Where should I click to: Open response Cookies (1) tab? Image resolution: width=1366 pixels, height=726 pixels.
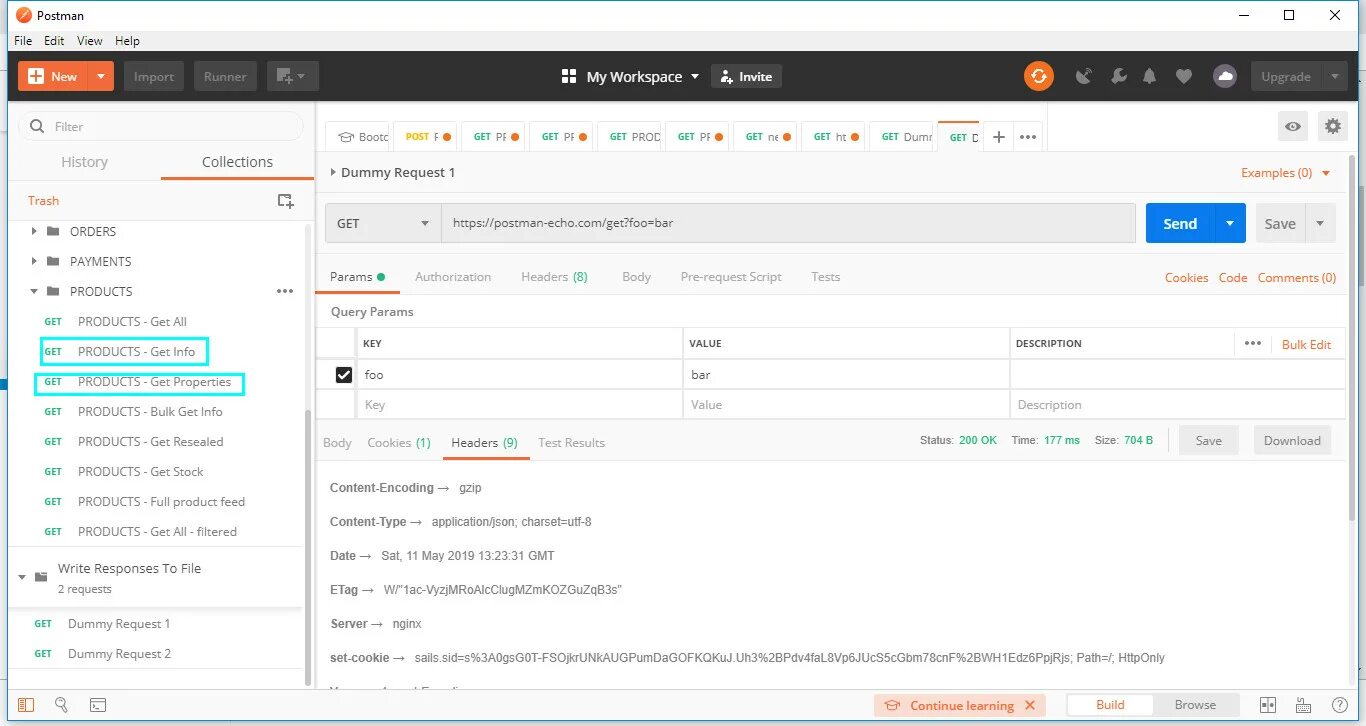point(399,443)
